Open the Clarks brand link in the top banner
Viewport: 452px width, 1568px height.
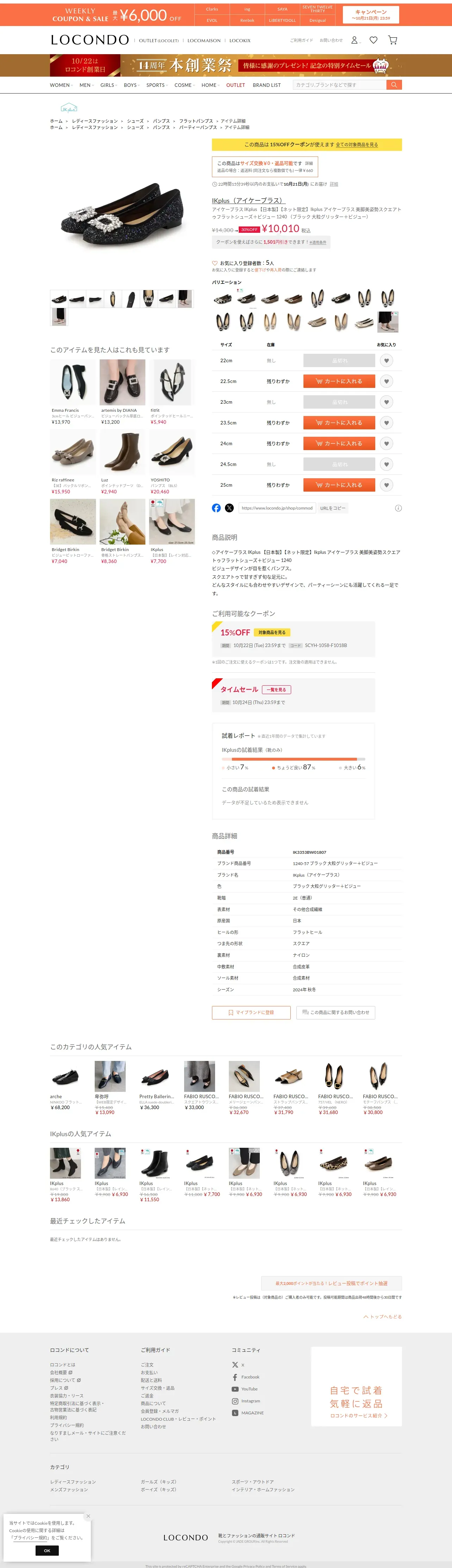212,9
